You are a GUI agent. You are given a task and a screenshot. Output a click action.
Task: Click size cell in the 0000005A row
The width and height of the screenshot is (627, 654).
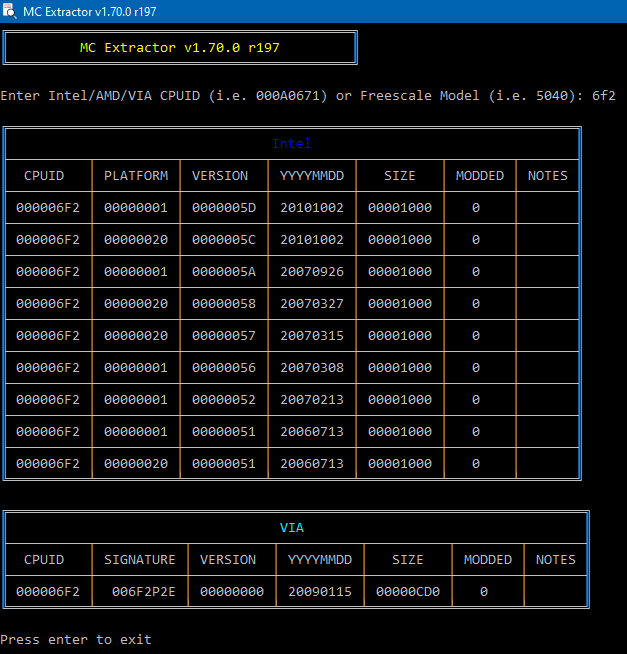(x=400, y=272)
